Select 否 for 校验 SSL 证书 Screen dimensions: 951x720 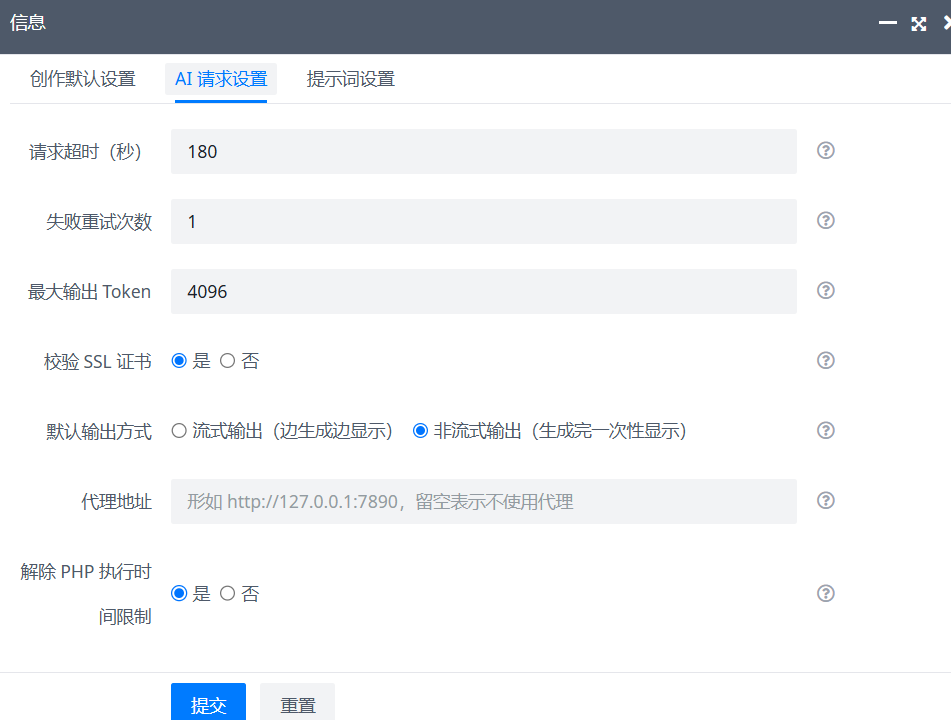[227, 361]
